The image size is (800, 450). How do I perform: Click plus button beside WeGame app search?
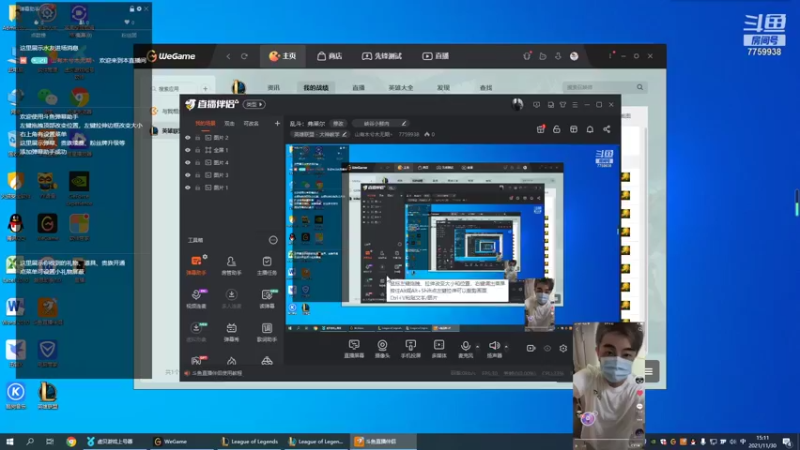pos(205,88)
